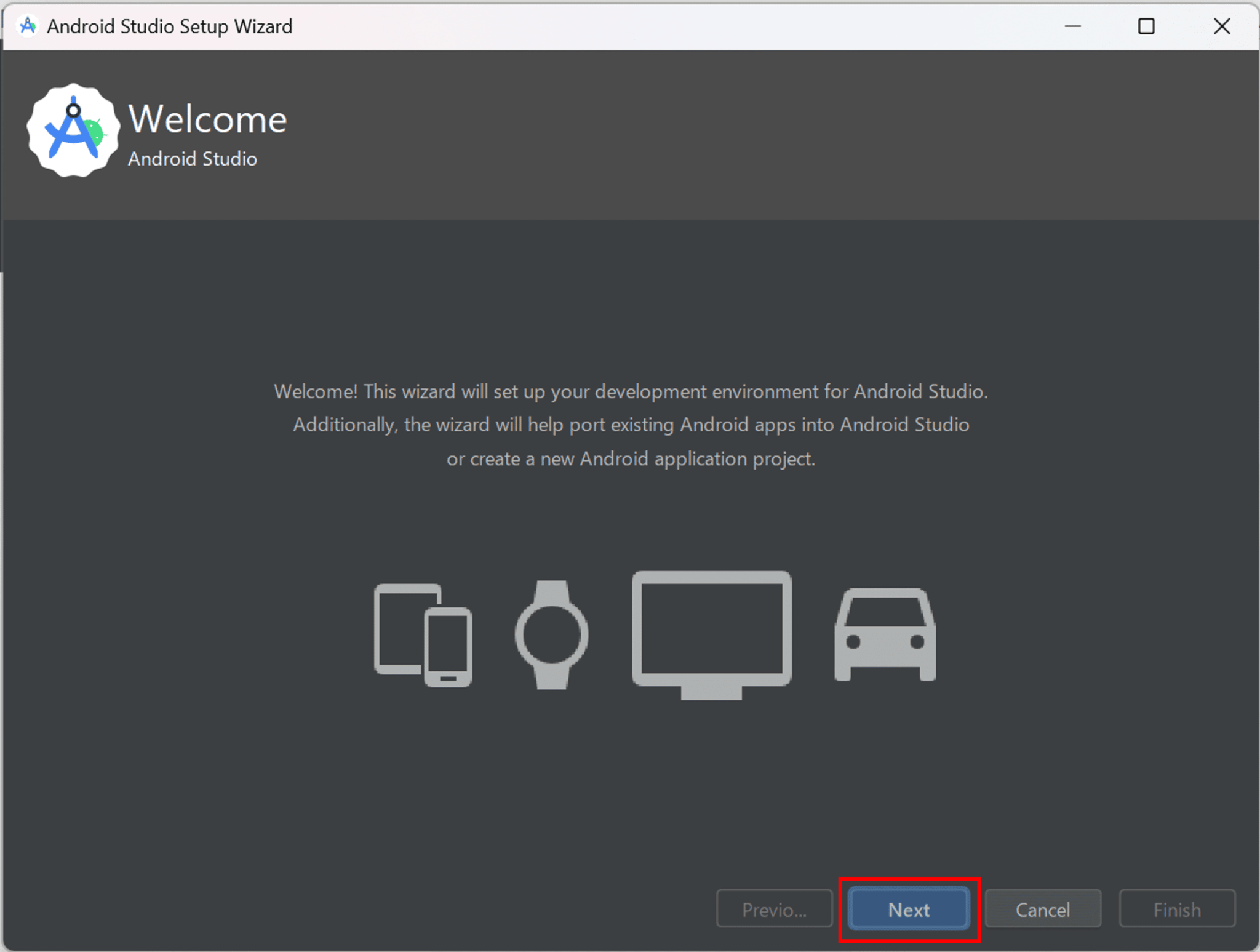
Task: Click the Android Studio icon in title bar
Action: [x=27, y=26]
